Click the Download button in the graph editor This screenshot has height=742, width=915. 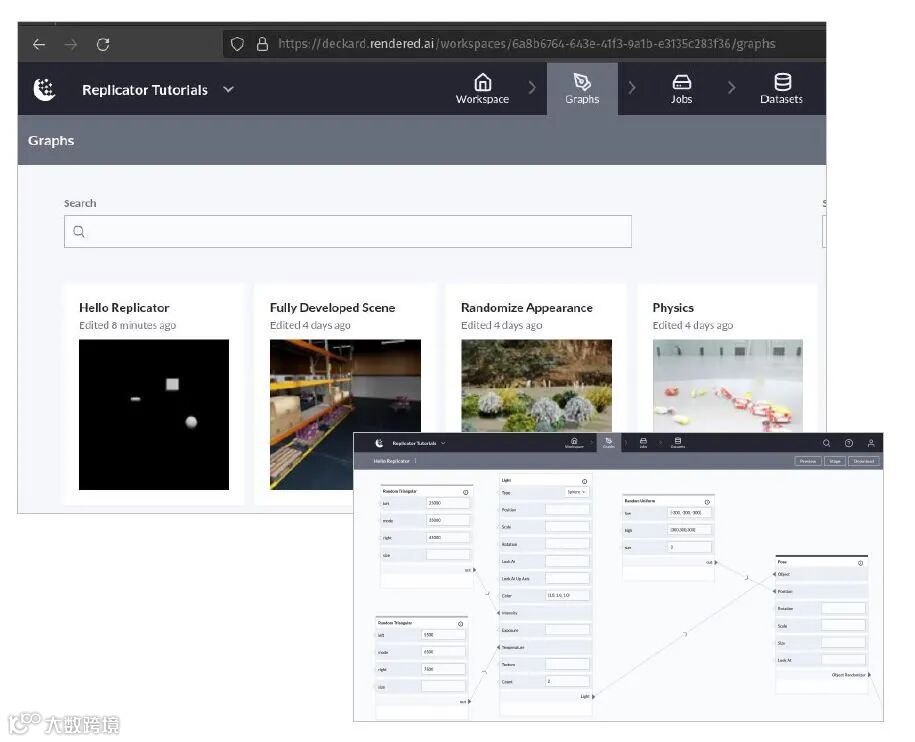pos(864,461)
